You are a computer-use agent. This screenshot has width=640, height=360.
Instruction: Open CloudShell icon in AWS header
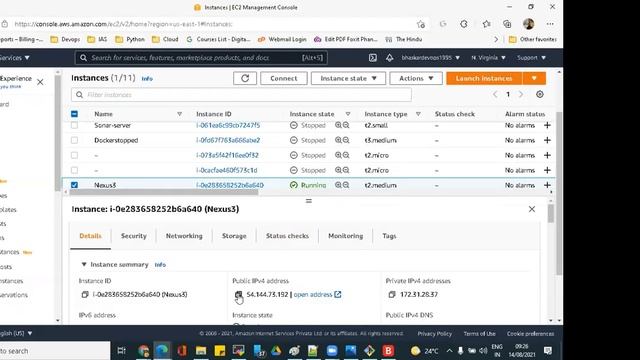[373, 58]
